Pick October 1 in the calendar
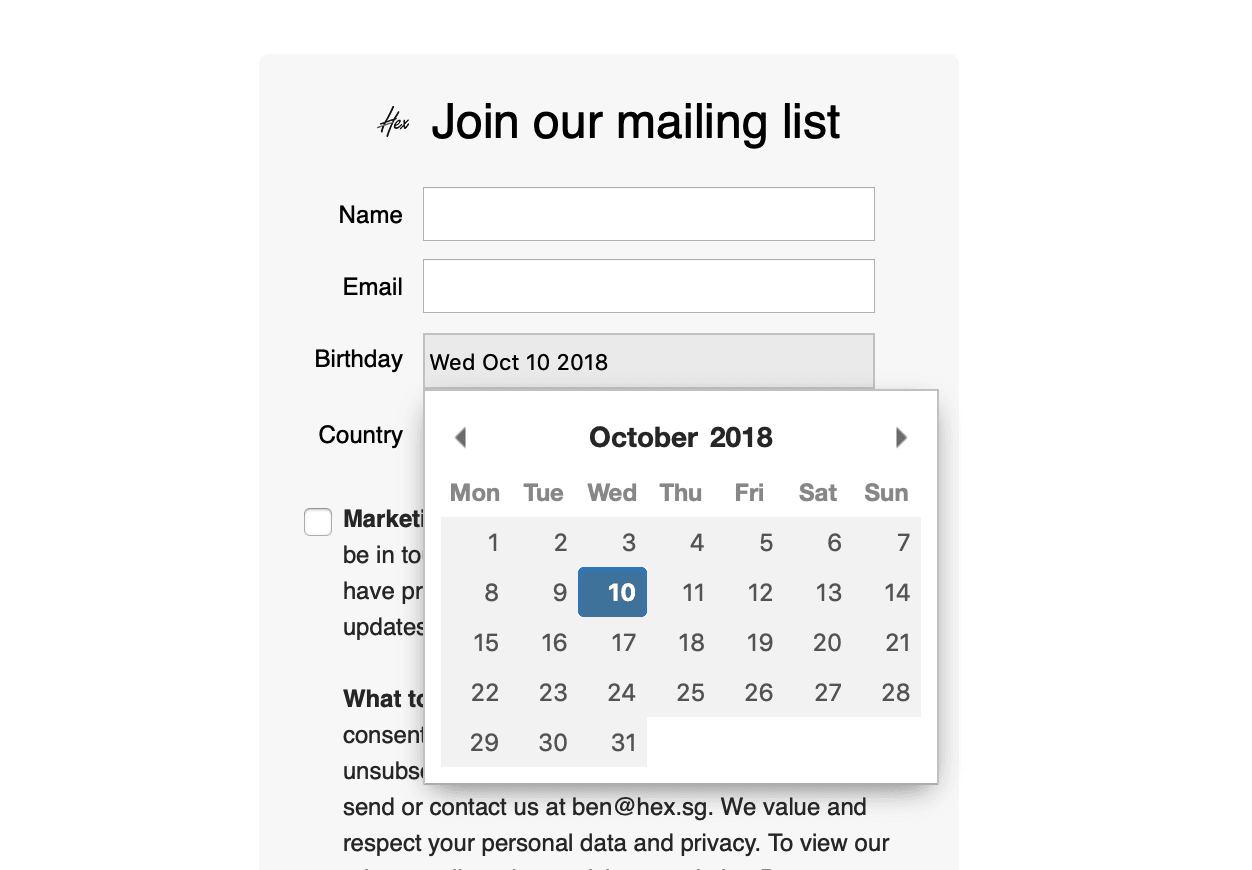The height and width of the screenshot is (870, 1252). tap(475, 542)
